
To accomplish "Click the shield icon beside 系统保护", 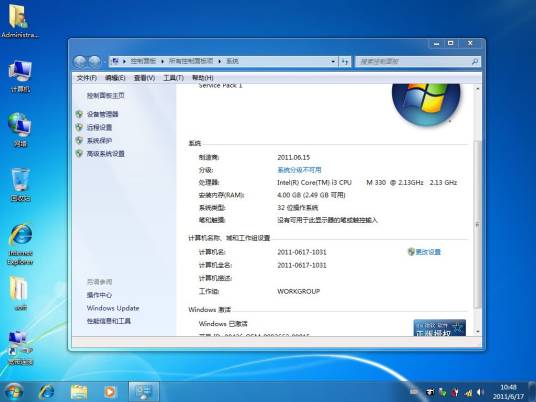I will [x=79, y=140].
